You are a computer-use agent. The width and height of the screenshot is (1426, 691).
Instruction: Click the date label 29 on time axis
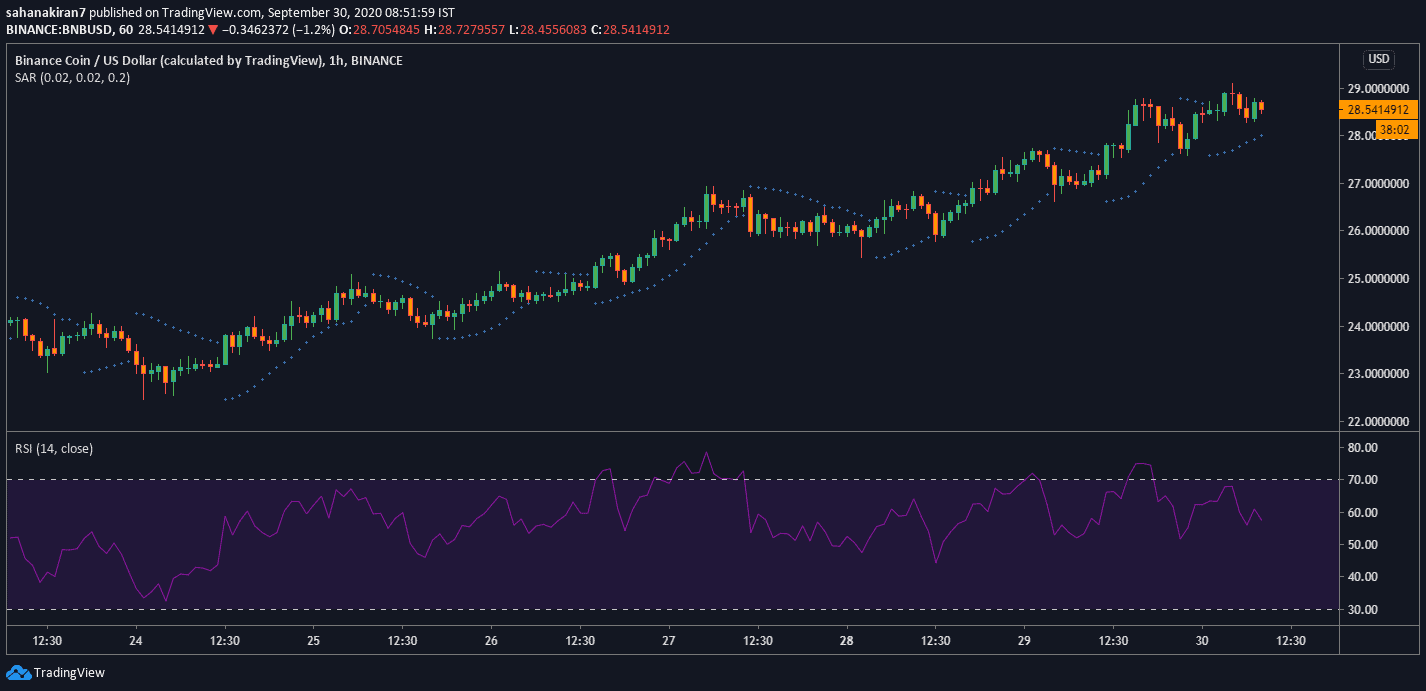(1025, 641)
